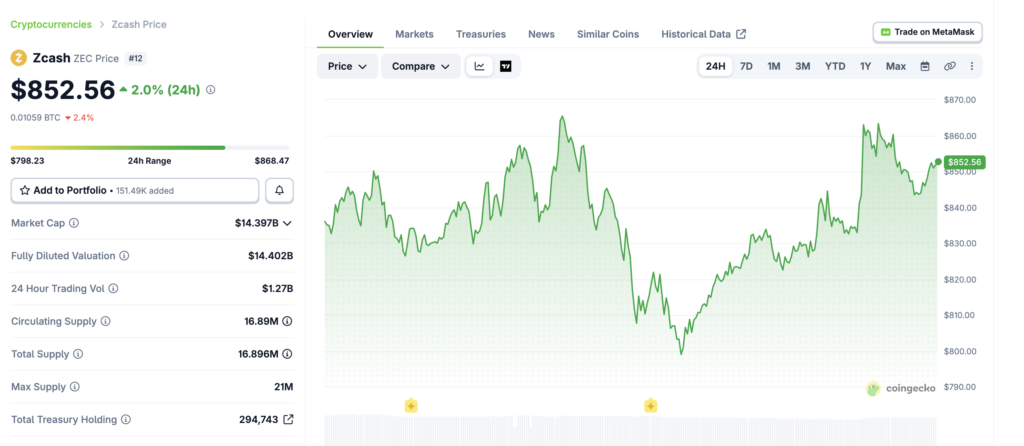Select the Max time range
Image resolution: width=1024 pixels, height=446 pixels.
click(x=896, y=67)
